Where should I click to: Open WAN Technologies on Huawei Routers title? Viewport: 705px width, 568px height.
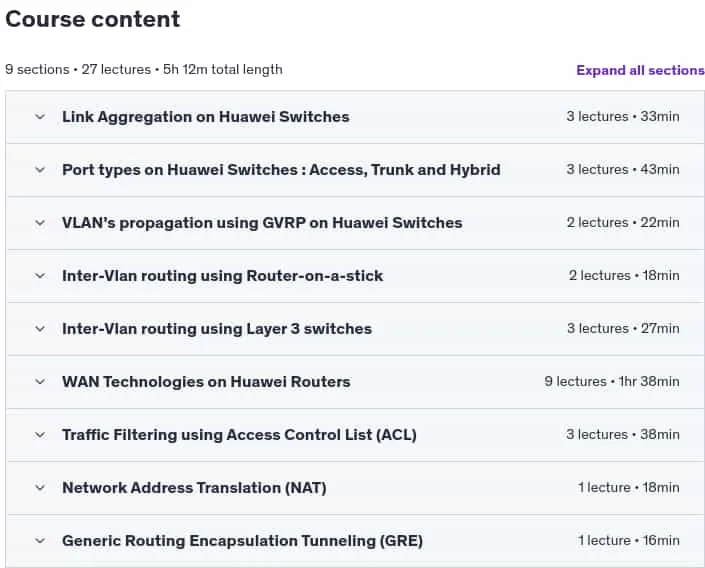coord(206,382)
